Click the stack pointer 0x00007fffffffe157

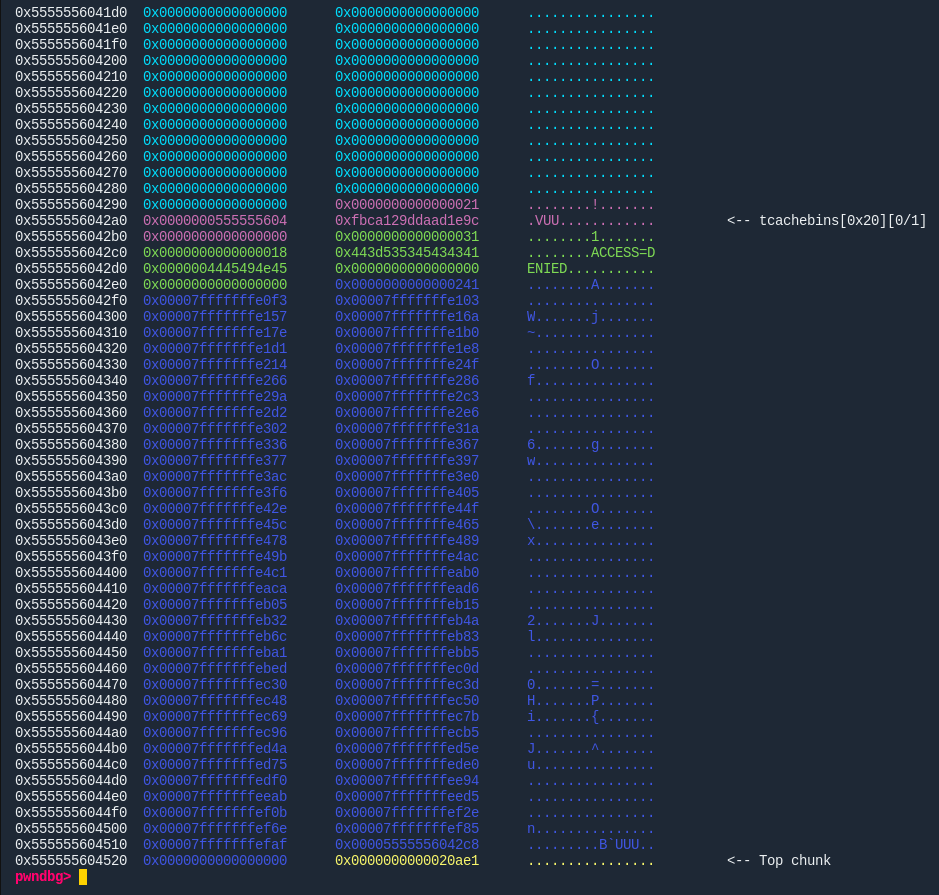click(215, 316)
